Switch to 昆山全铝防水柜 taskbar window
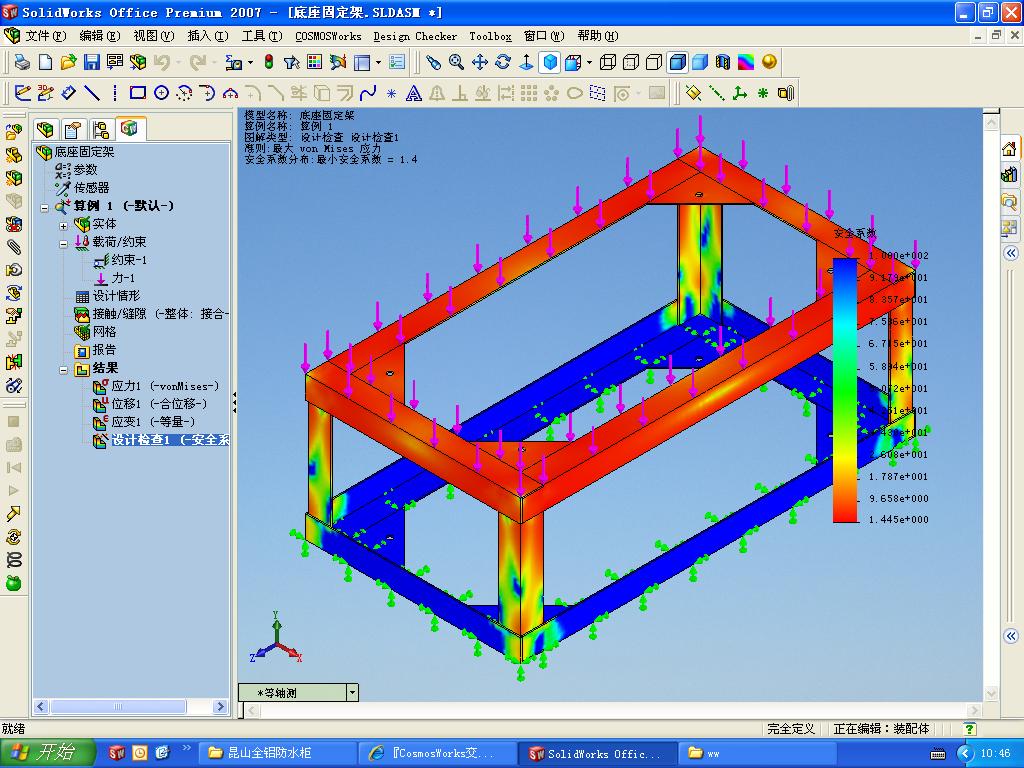The height and width of the screenshot is (768, 1024). (276, 753)
